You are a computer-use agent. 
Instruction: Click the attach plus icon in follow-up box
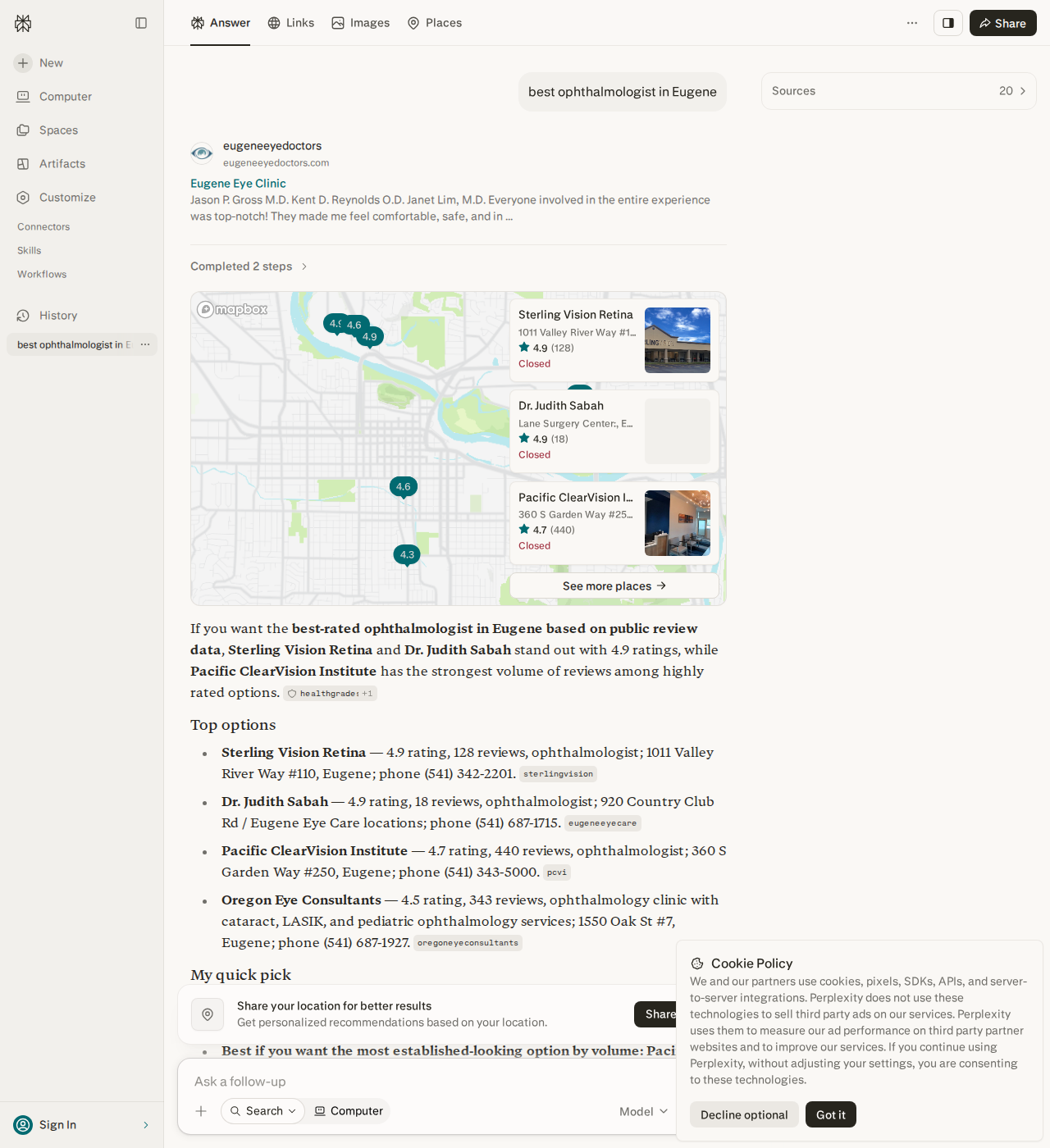coord(201,1111)
